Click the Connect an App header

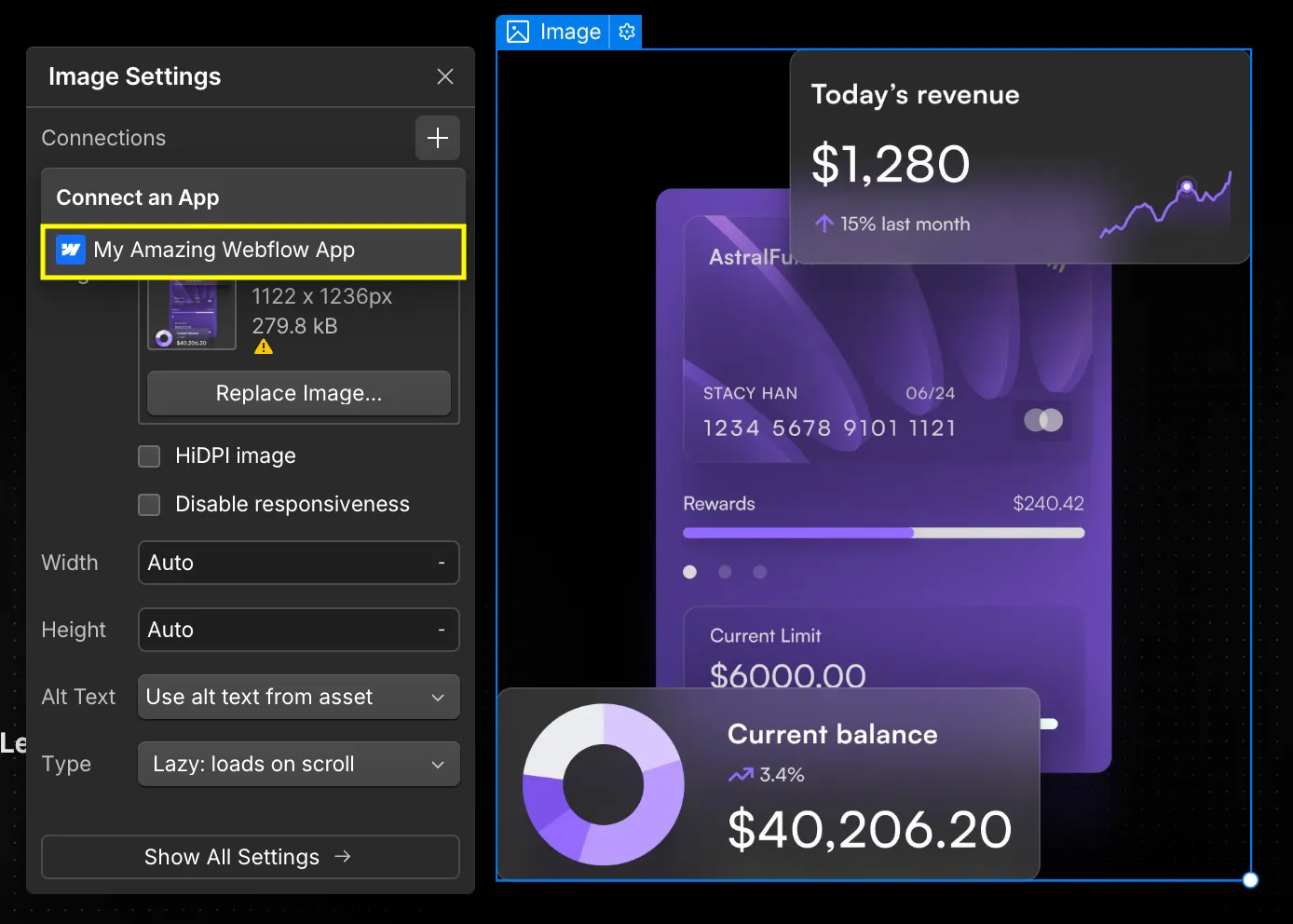point(138,197)
